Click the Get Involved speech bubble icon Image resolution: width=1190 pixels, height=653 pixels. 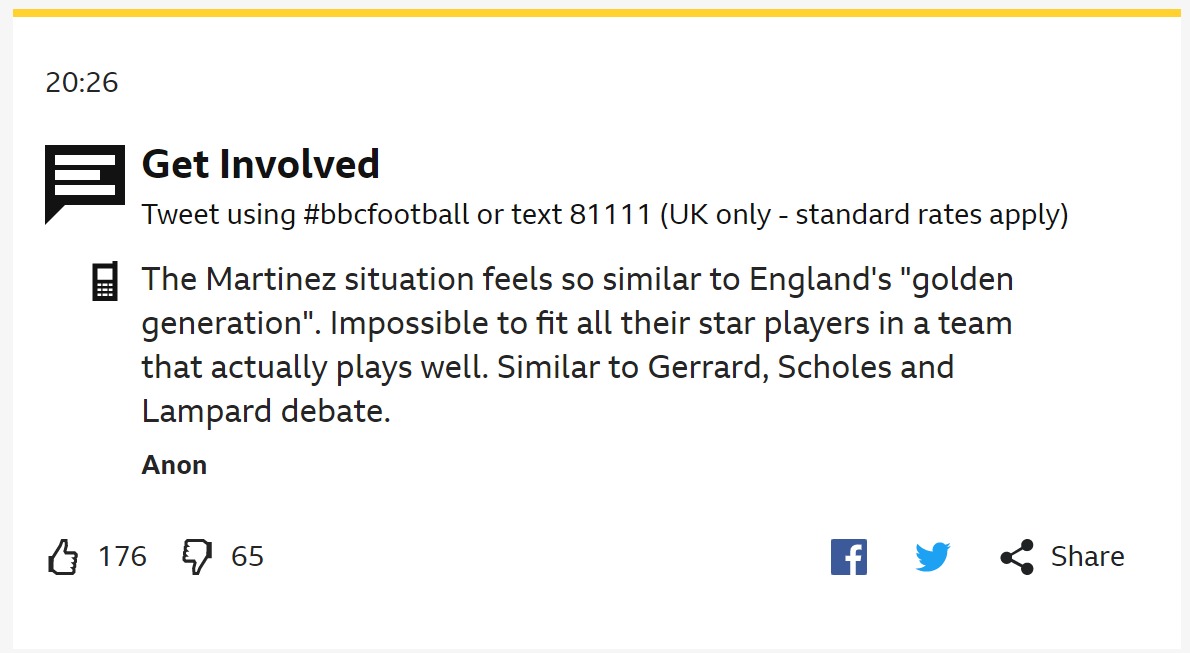[x=85, y=183]
